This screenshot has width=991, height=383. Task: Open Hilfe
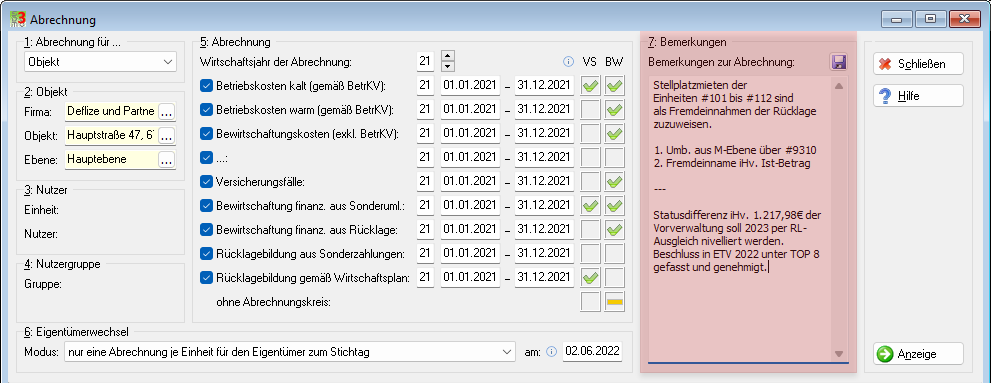918,96
